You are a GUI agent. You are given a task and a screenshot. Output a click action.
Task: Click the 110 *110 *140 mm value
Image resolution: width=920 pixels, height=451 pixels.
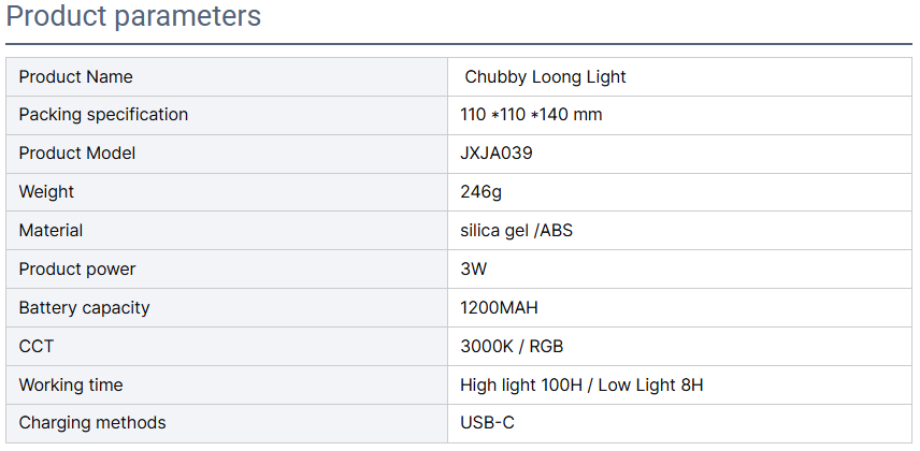pyautogui.click(x=531, y=115)
